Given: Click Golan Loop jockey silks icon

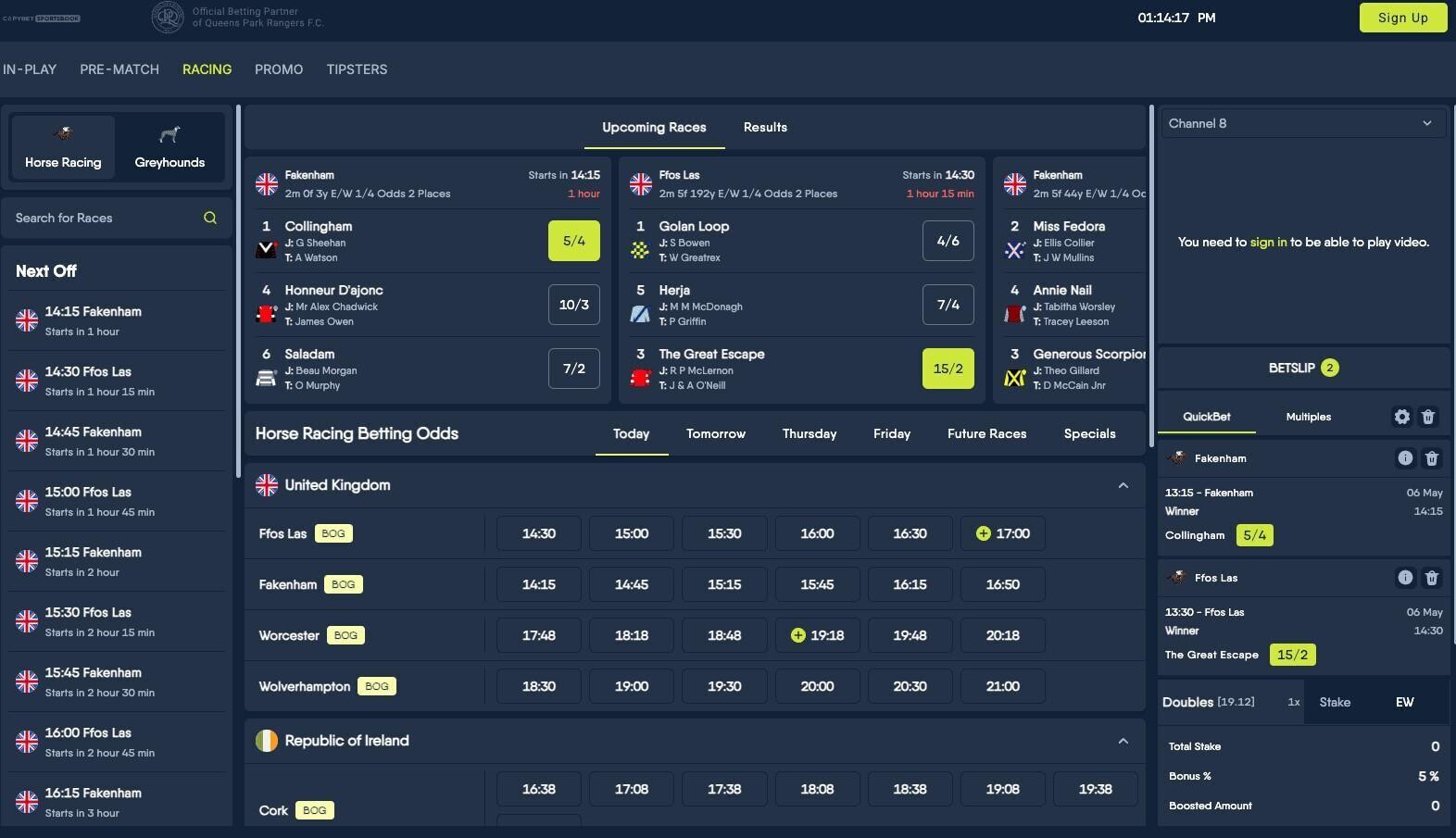Looking at the screenshot, I should click(x=640, y=248).
